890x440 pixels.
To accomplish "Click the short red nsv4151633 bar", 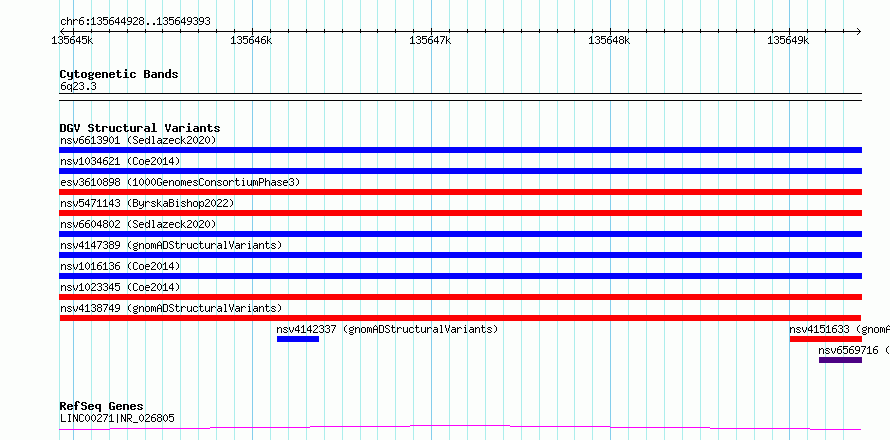I will pos(826,339).
